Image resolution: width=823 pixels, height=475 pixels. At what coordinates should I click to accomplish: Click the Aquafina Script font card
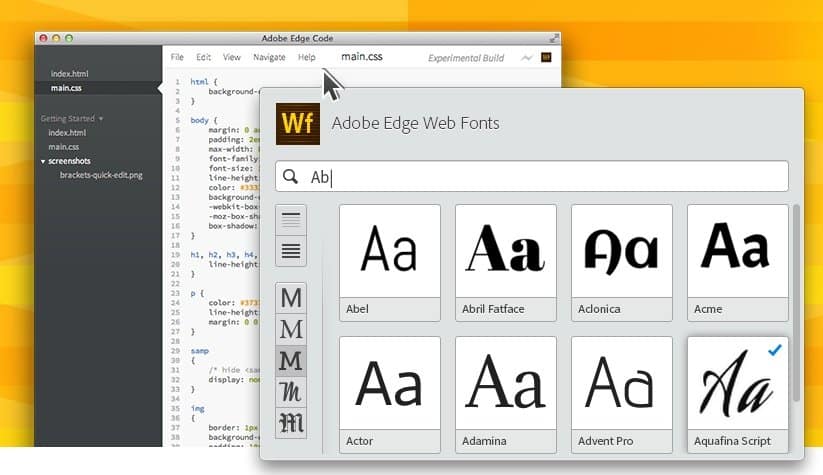[x=737, y=395]
